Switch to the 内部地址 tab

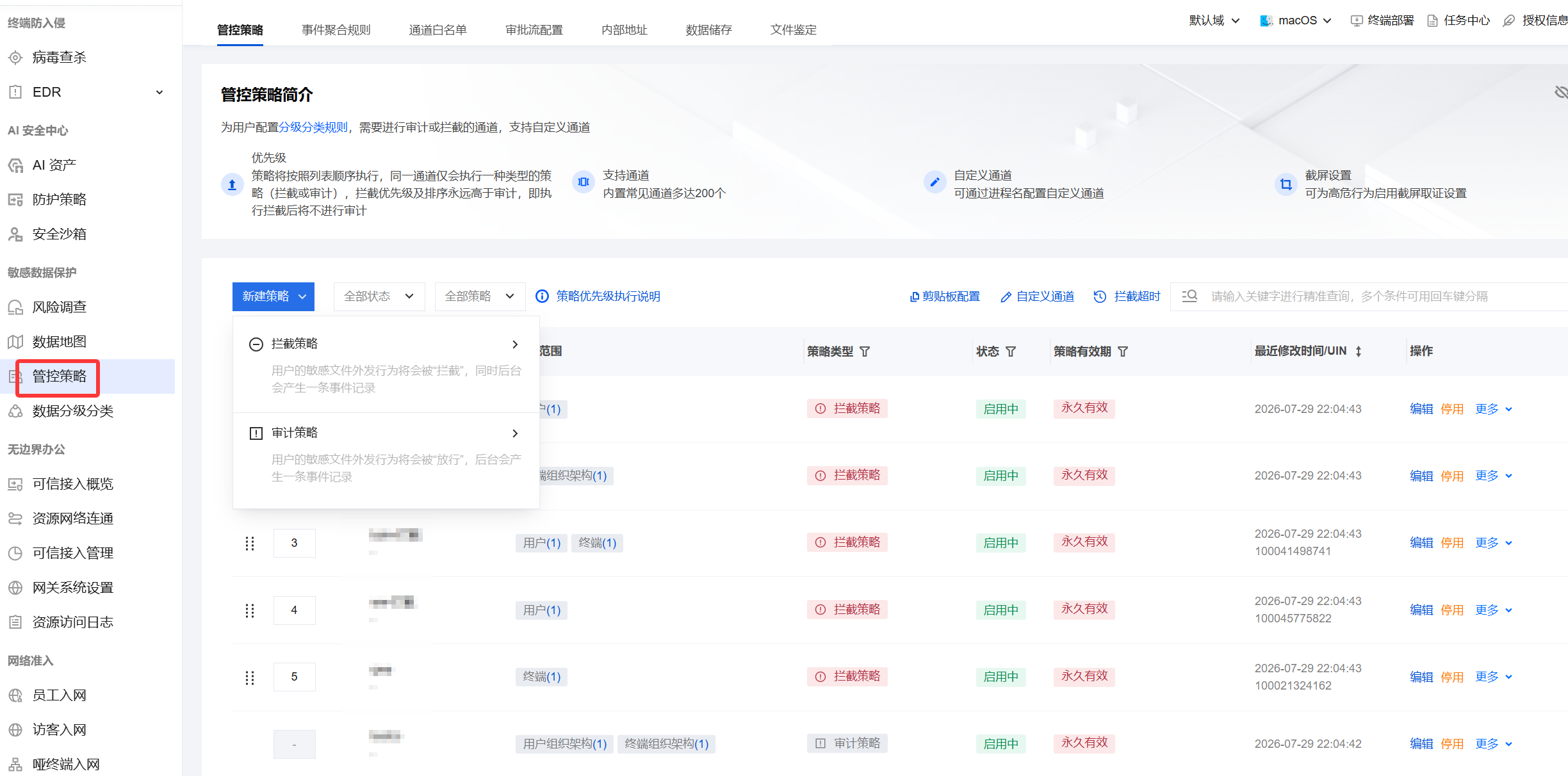tap(625, 30)
